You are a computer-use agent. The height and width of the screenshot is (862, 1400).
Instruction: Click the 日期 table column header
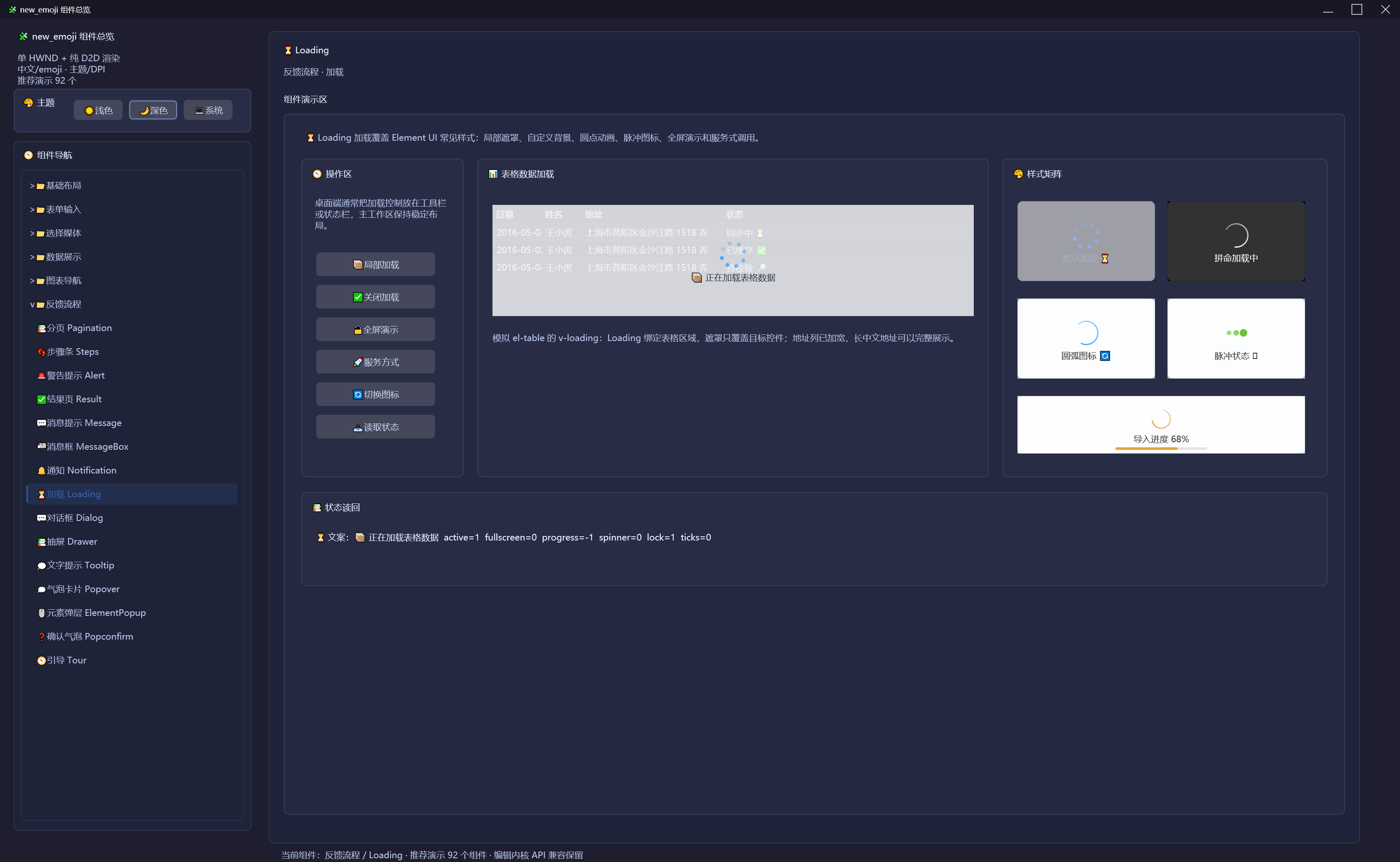tap(517, 214)
